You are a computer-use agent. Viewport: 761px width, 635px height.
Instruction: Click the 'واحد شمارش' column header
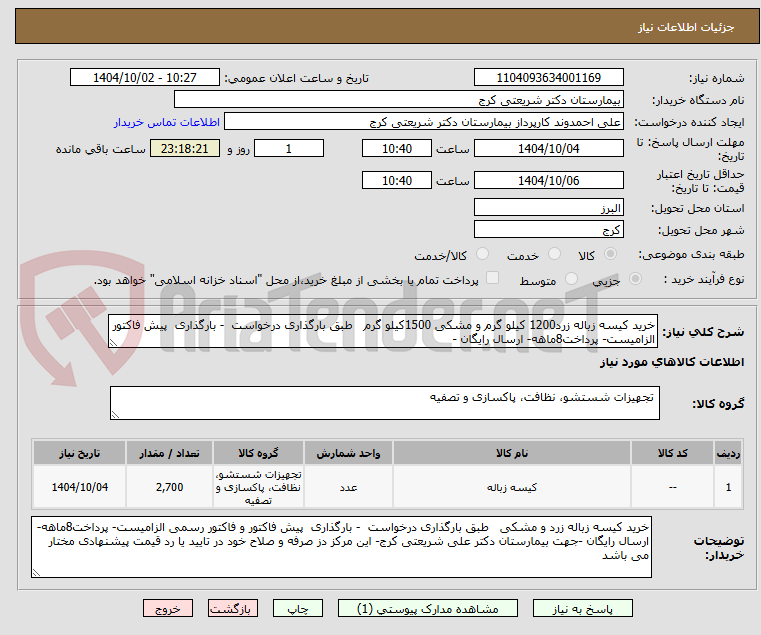coord(348,453)
